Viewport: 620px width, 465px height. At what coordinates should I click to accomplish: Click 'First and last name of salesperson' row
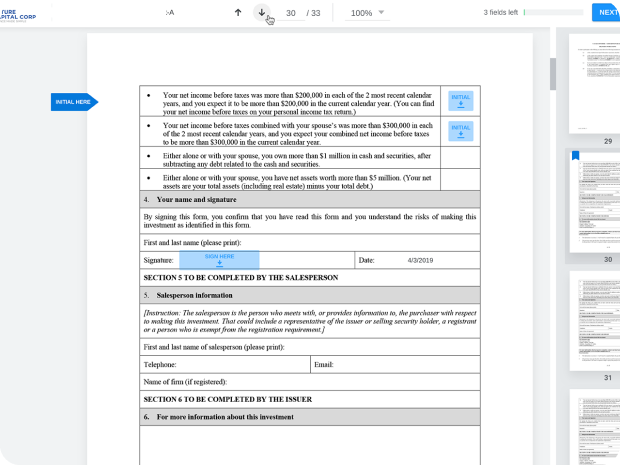(x=310, y=347)
